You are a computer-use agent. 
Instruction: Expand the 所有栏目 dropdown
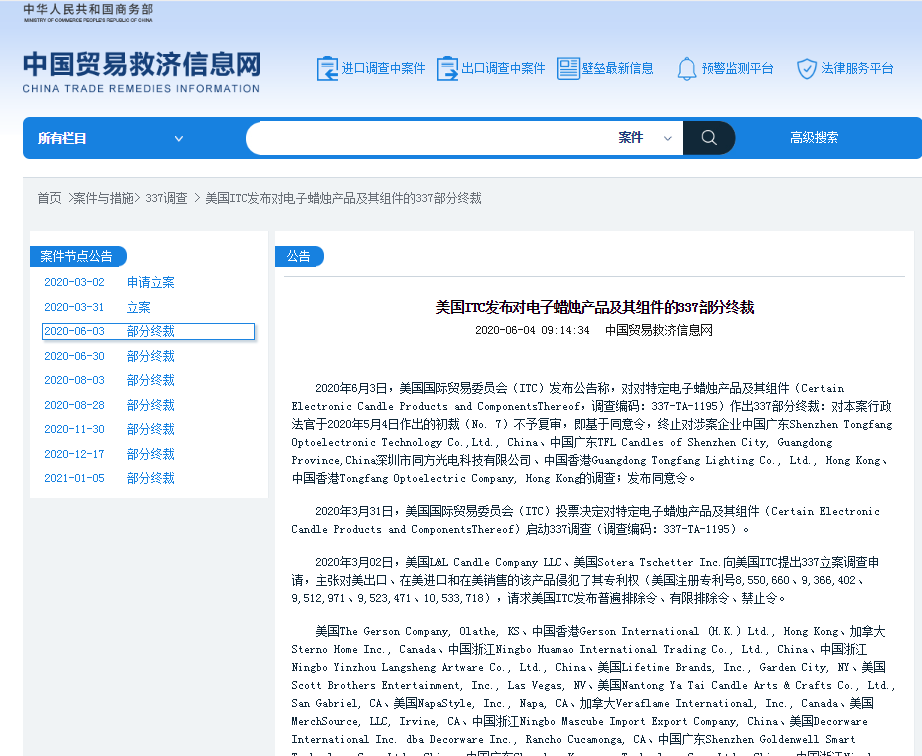click(111, 138)
